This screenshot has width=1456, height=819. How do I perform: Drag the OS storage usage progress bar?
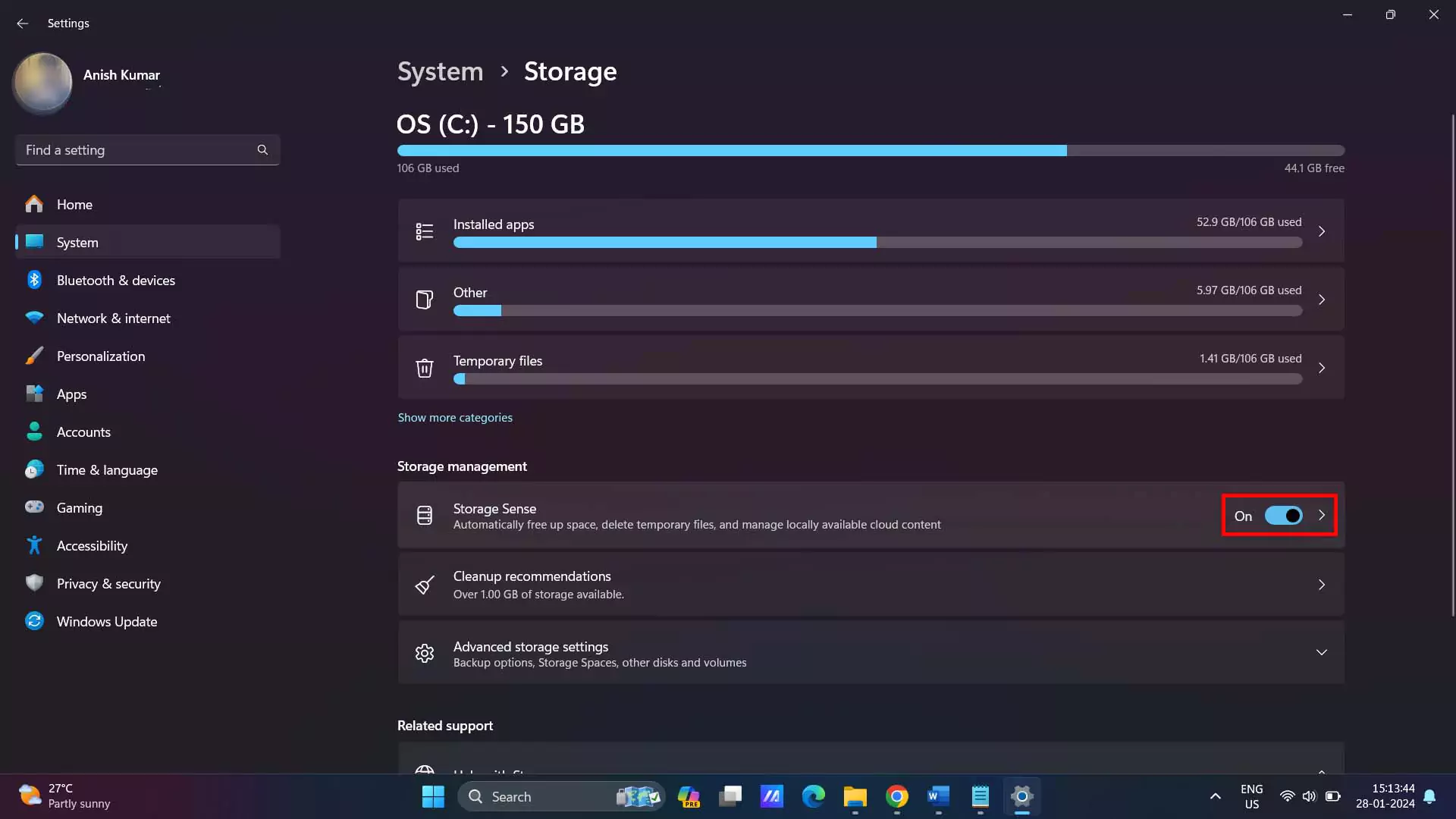(x=871, y=151)
